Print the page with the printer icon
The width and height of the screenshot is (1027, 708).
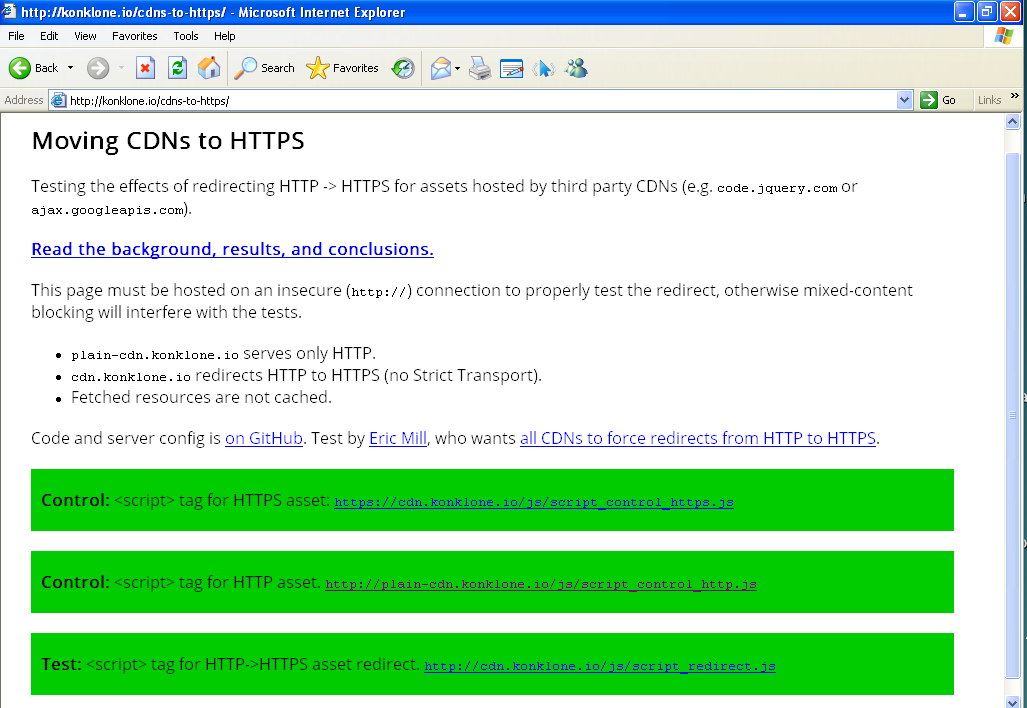[x=480, y=67]
